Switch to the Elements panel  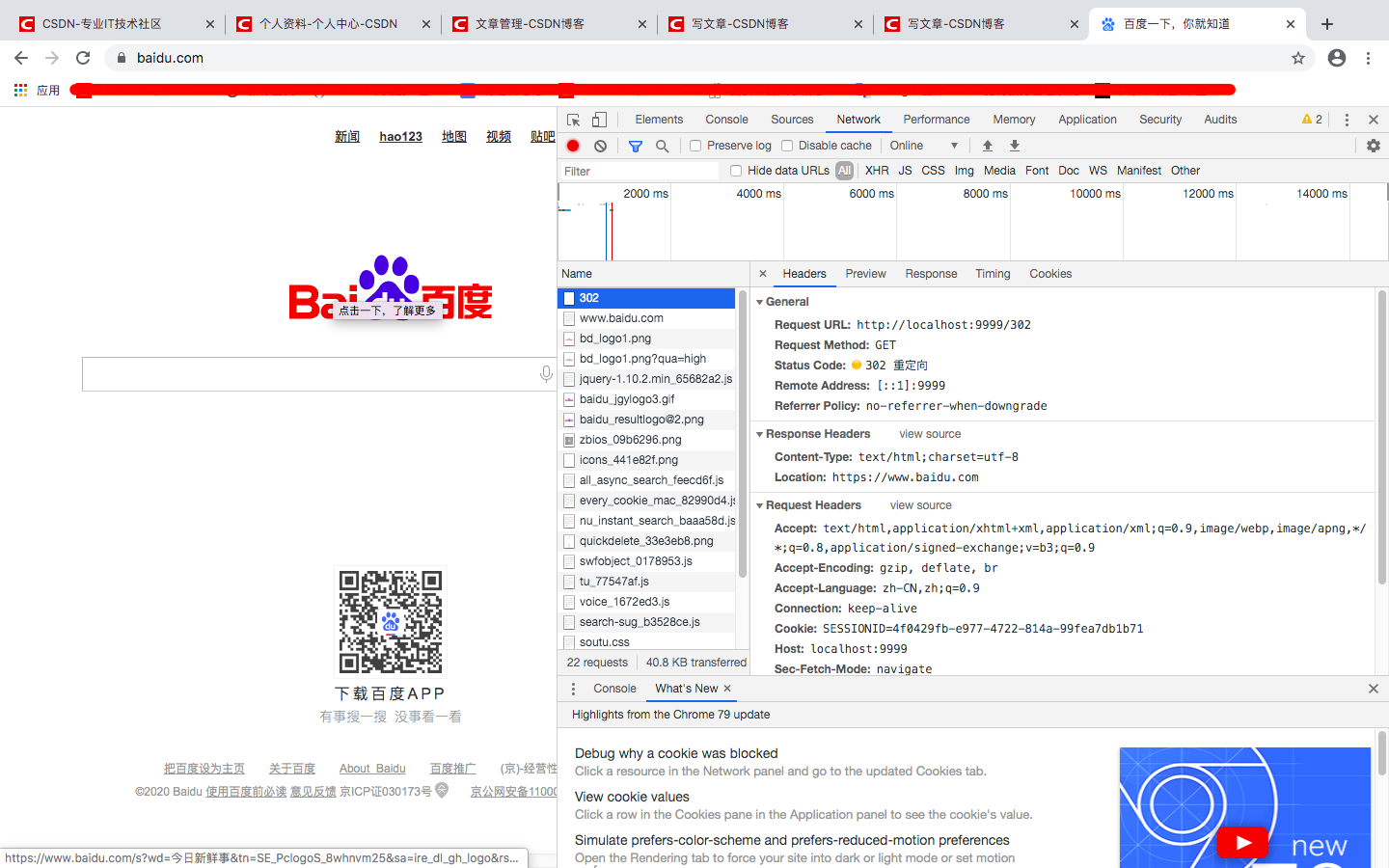coord(659,120)
